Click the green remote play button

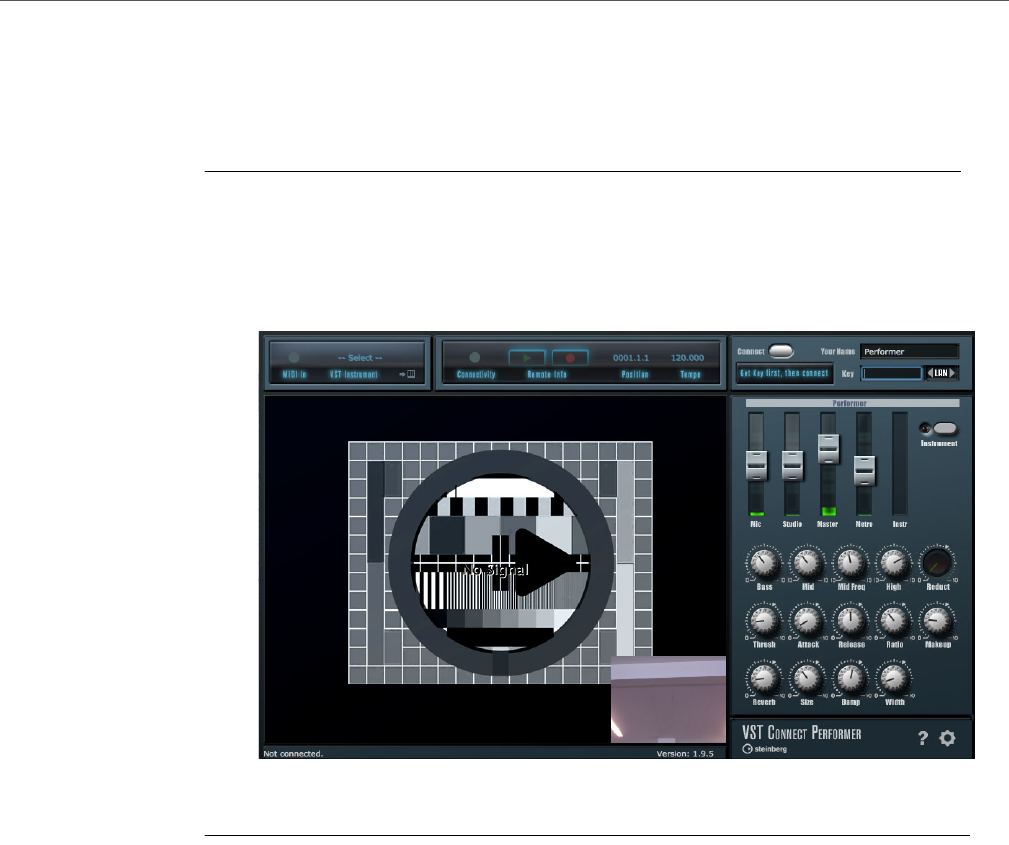[x=527, y=357]
